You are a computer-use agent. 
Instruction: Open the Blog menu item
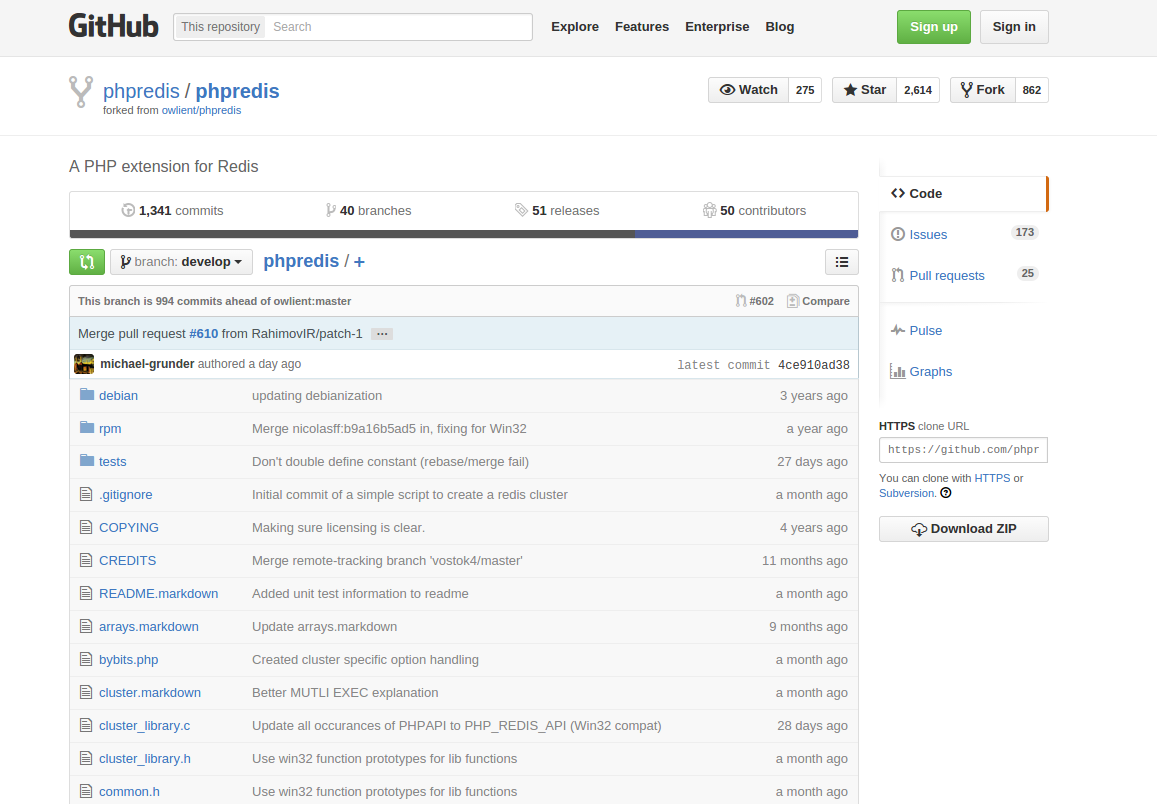tap(780, 27)
